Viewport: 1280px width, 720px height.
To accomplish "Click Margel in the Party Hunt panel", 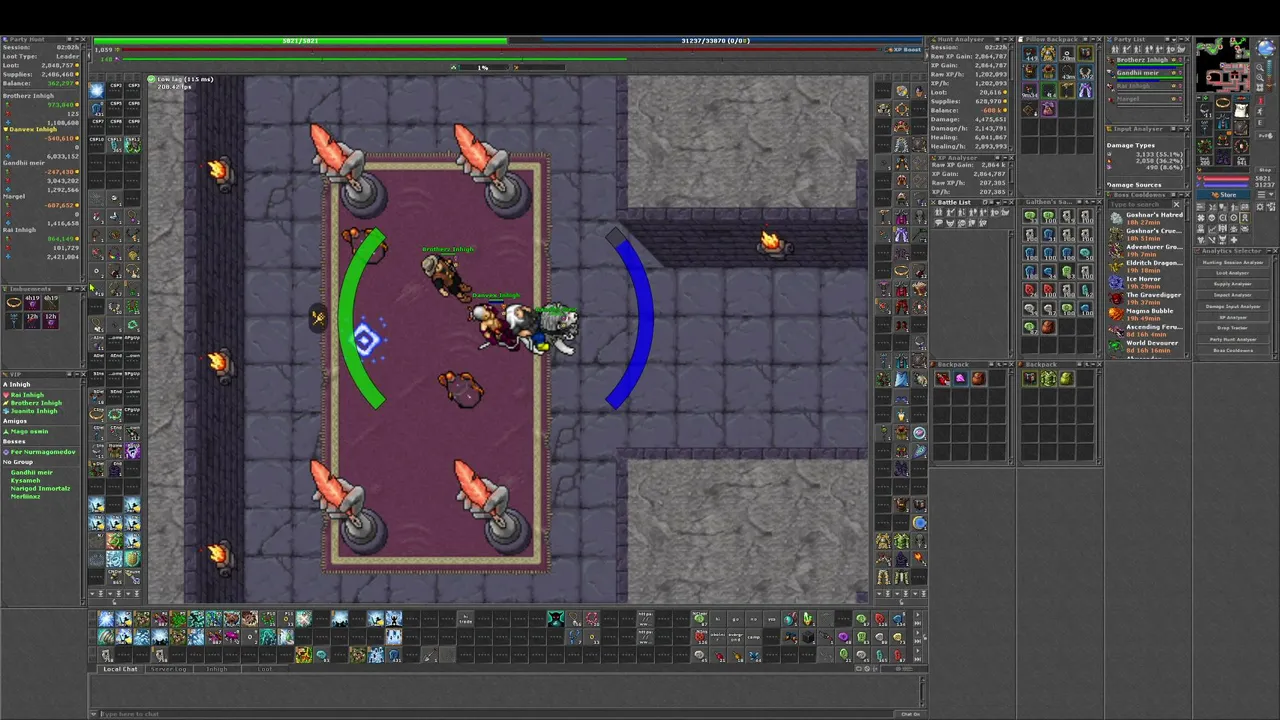I will point(14,196).
